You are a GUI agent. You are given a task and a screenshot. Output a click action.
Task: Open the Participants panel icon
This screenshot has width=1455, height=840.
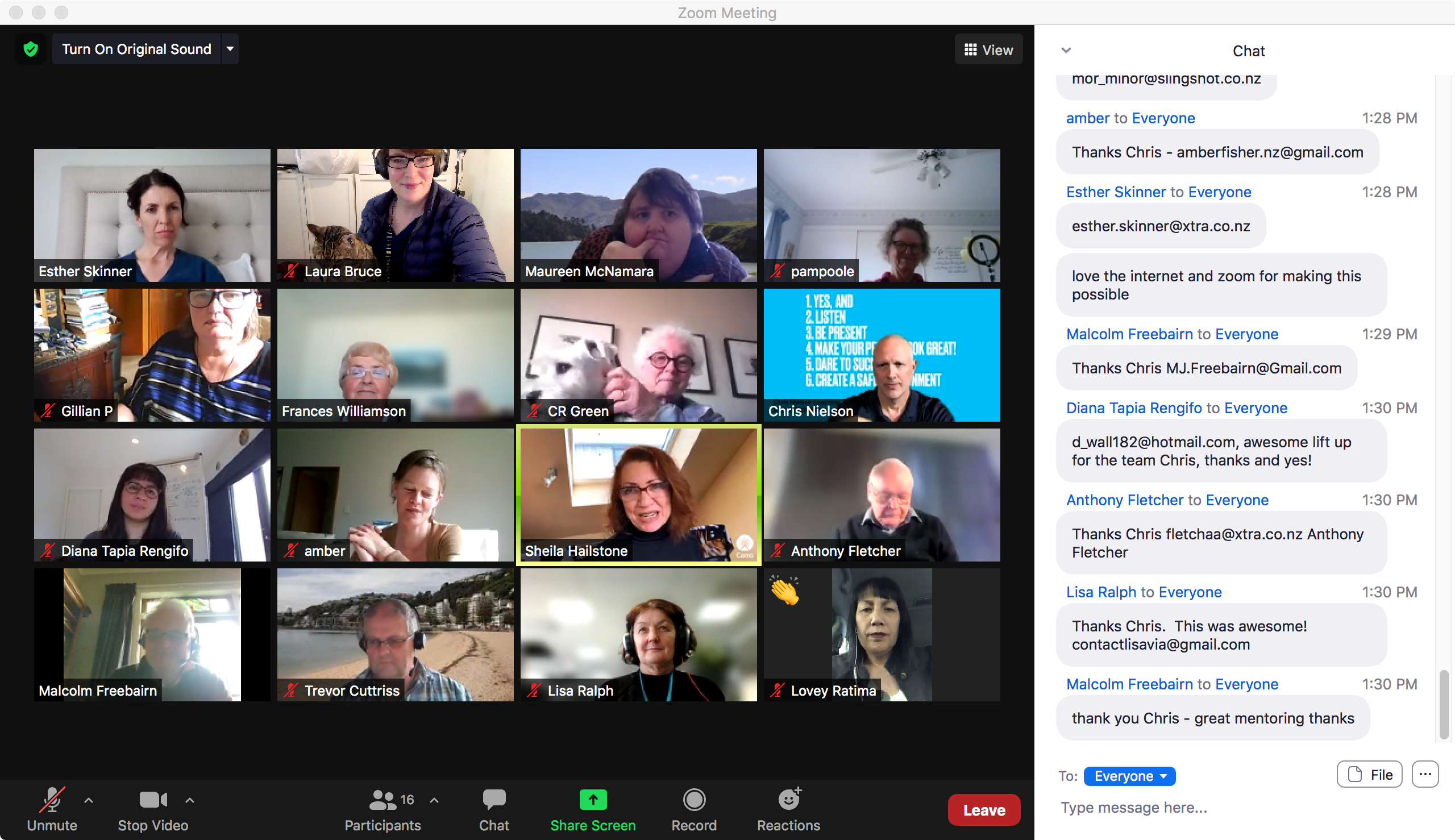(x=383, y=800)
